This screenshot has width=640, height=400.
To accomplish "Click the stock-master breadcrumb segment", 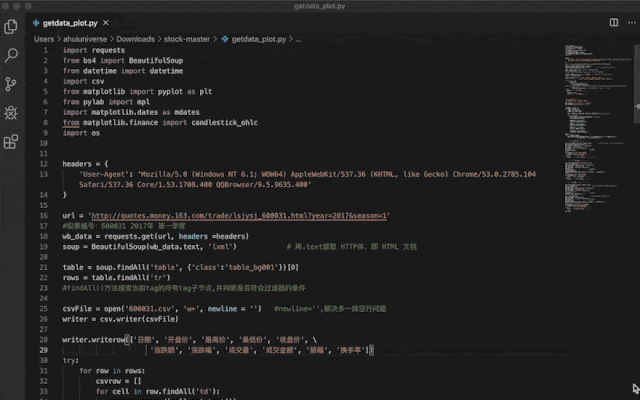I will point(187,39).
